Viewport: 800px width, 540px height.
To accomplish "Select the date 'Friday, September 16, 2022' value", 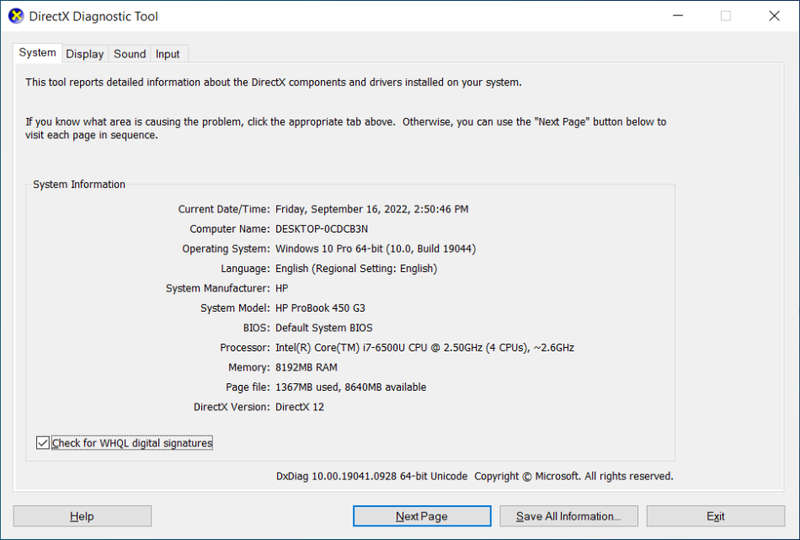I will click(x=372, y=209).
